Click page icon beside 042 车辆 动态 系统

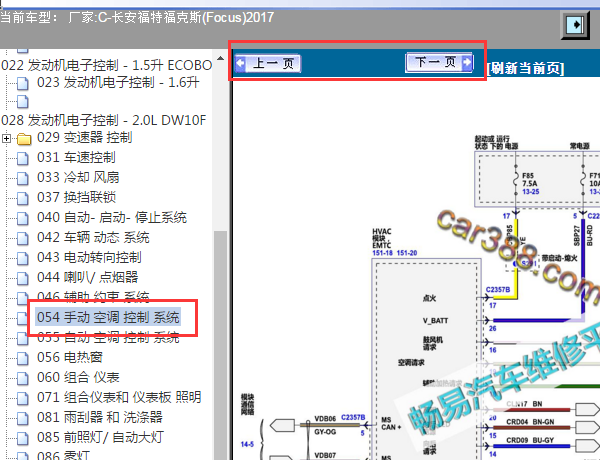click(23, 238)
